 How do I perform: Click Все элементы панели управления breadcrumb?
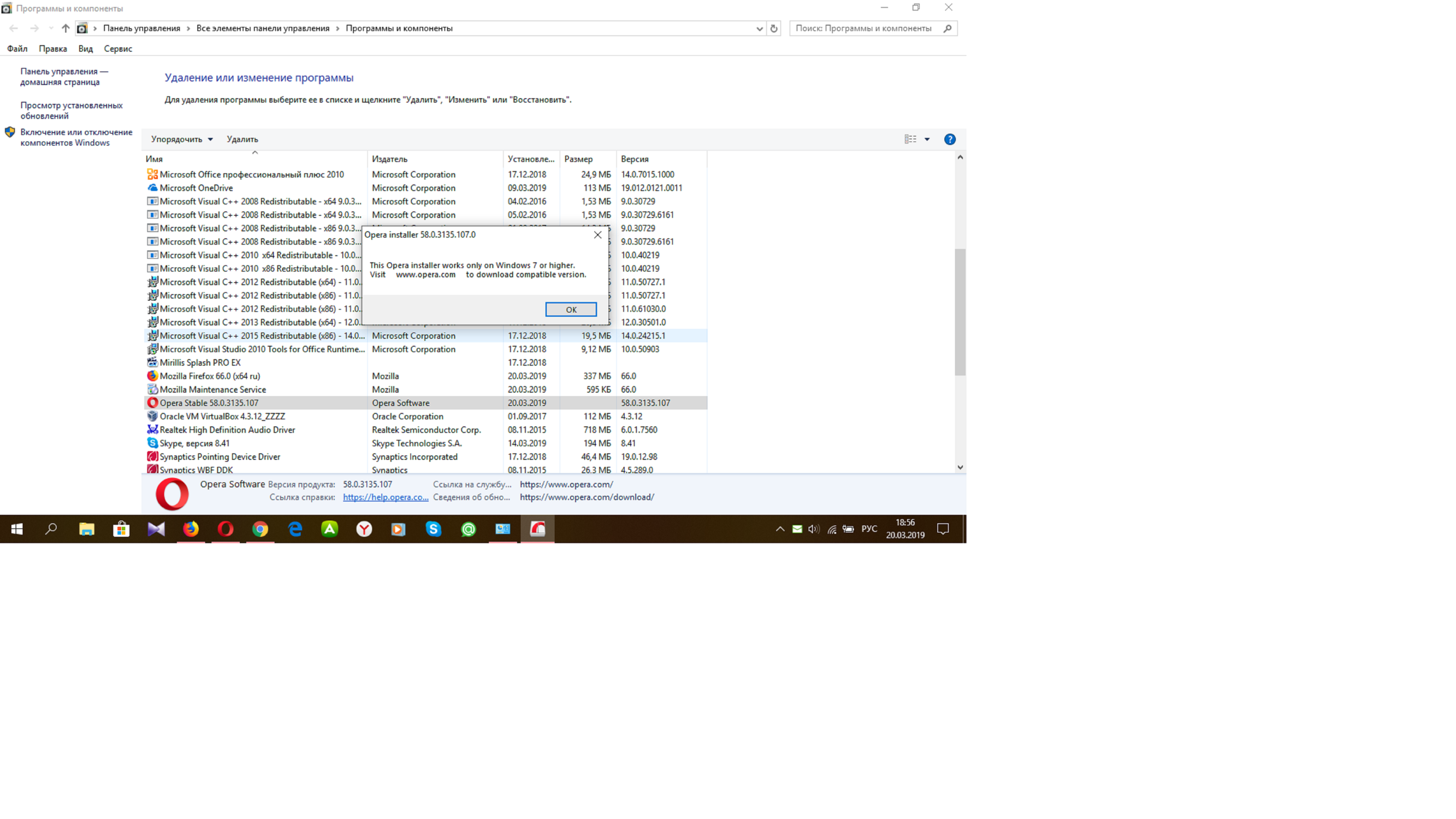tap(263, 28)
